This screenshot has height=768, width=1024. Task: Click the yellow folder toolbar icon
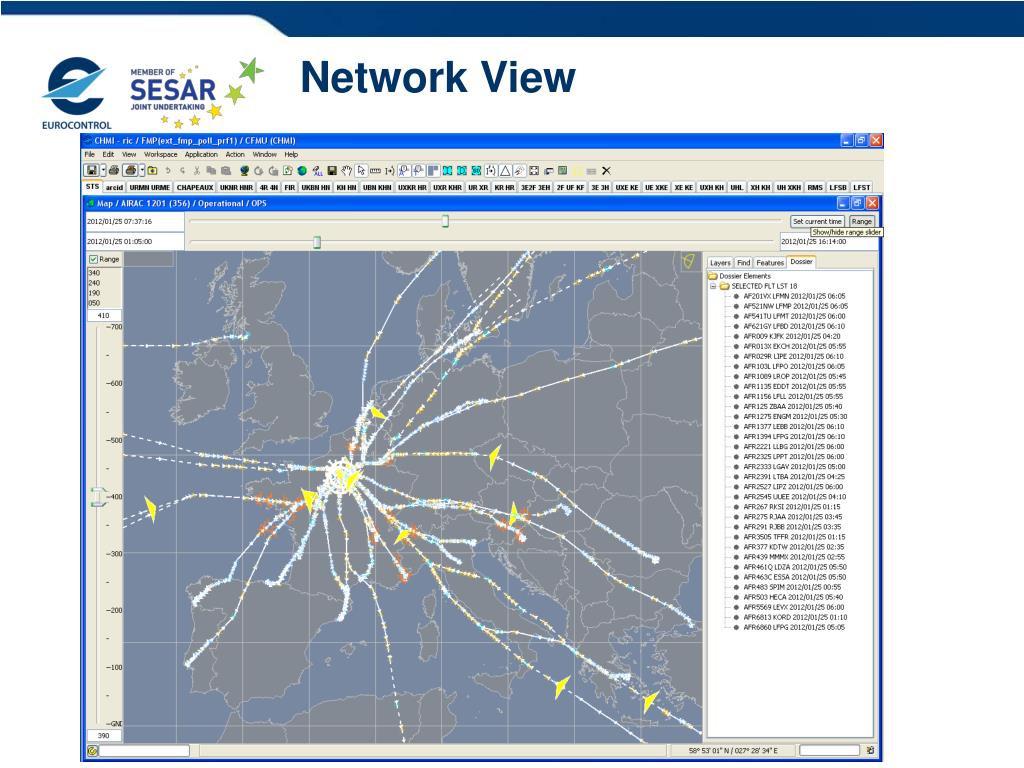tap(152, 170)
